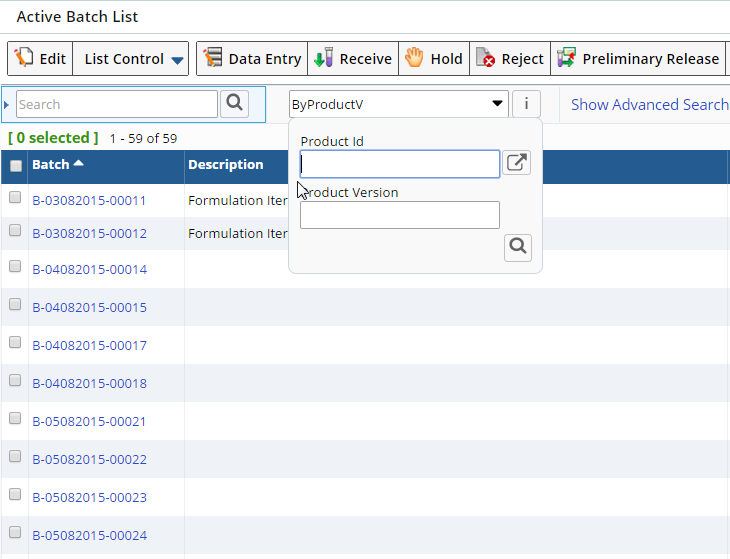Click the Batch sort arrow

click(79, 163)
